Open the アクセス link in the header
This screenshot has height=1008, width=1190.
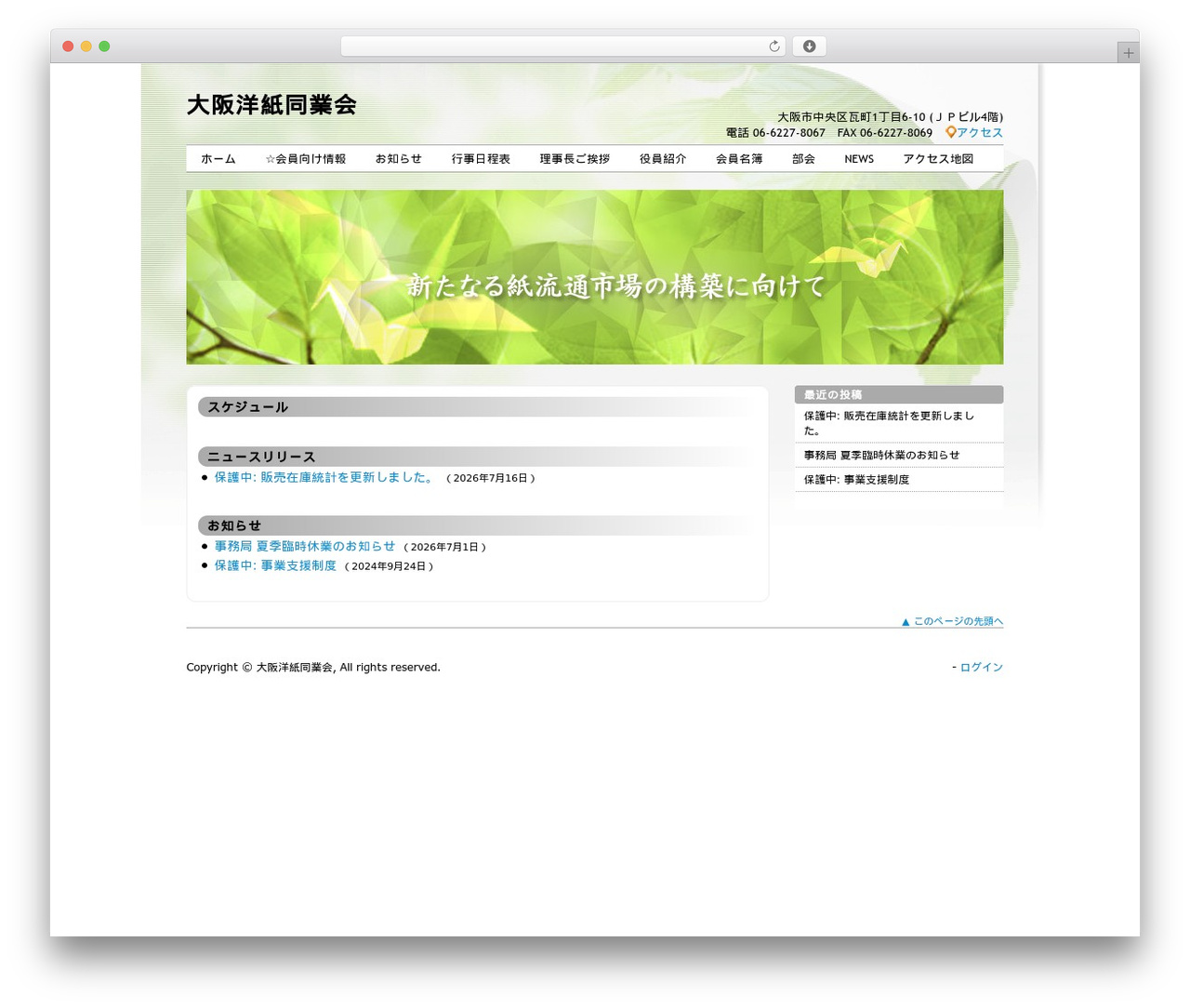pyautogui.click(x=980, y=133)
